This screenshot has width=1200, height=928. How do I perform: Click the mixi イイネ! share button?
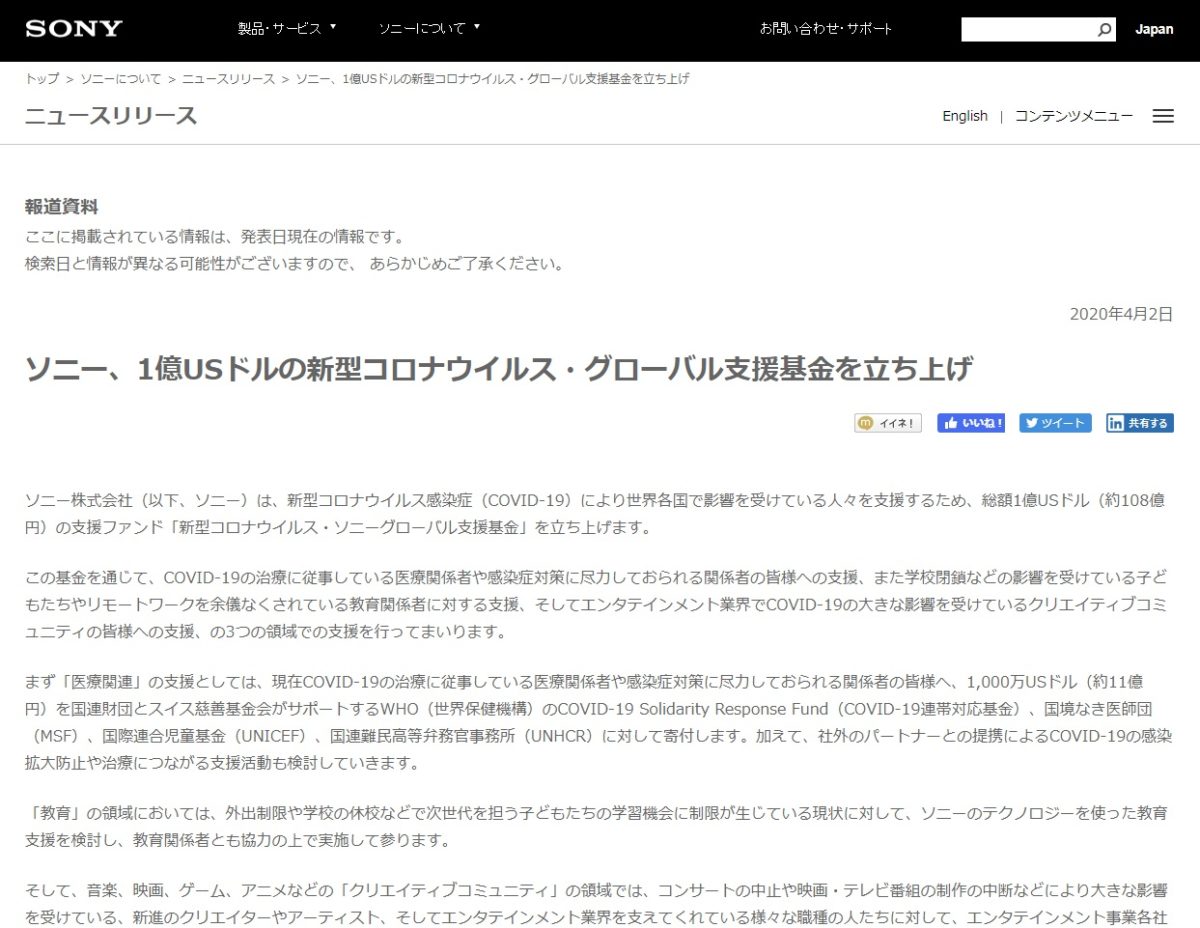tap(888, 423)
